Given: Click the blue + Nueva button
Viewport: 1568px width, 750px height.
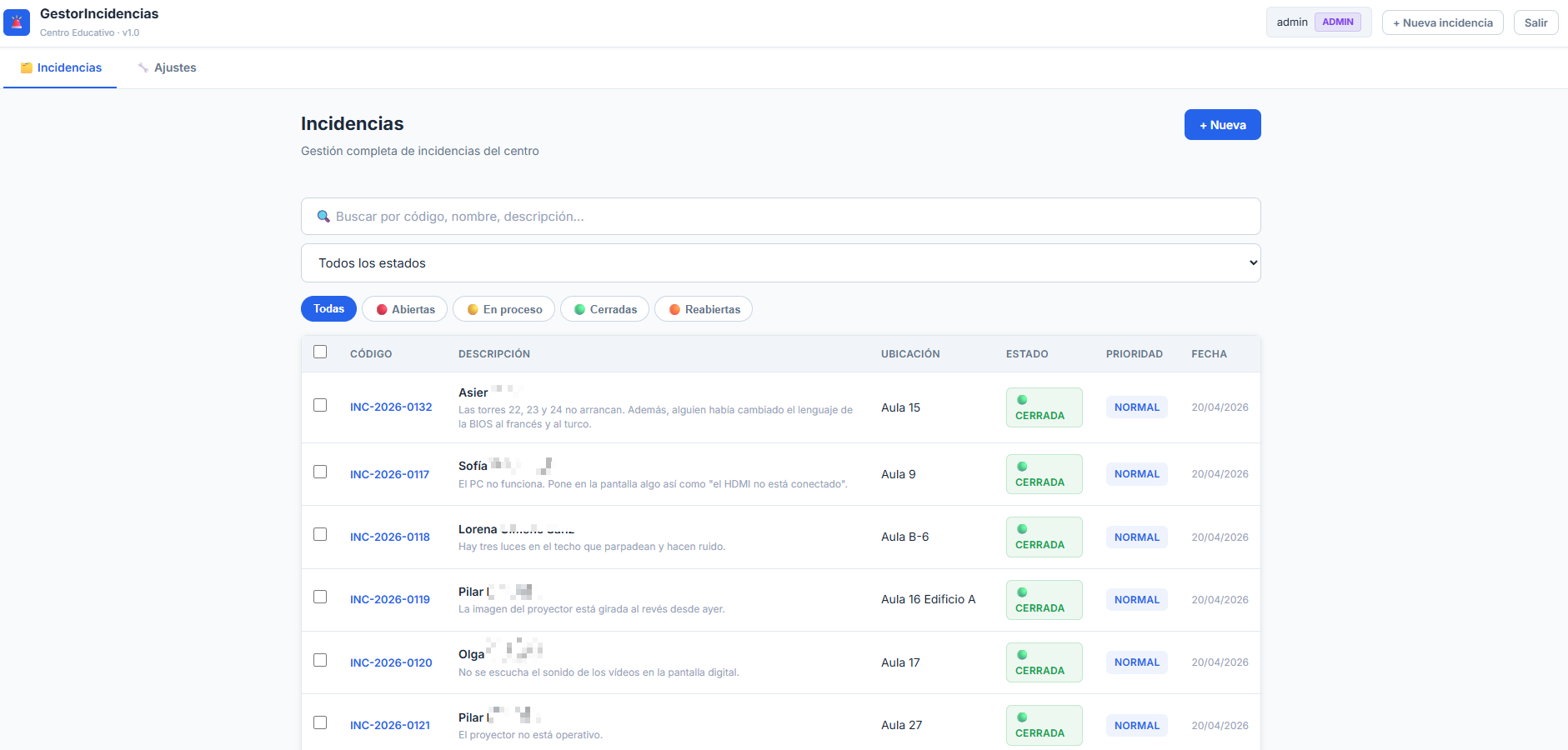Looking at the screenshot, I should point(1222,124).
